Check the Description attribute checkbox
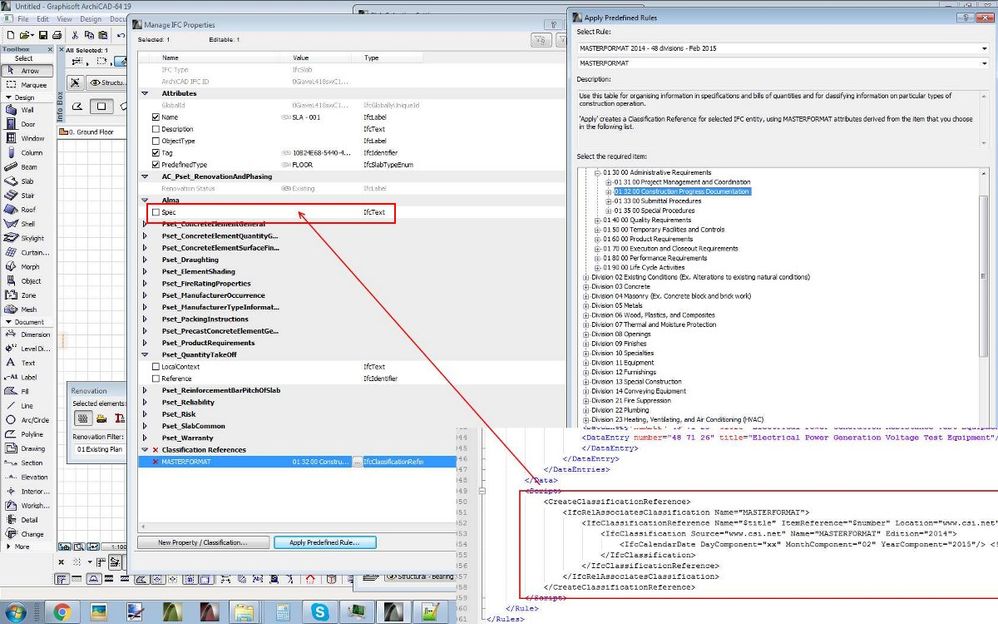This screenshot has height=624, width=998. click(x=156, y=129)
